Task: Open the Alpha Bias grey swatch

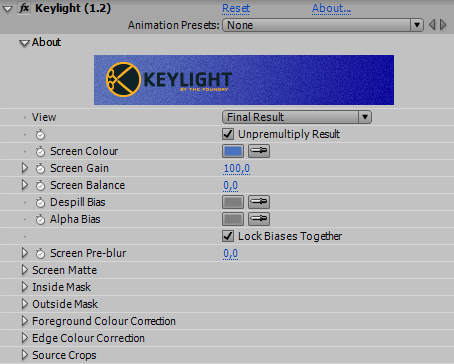Action: pyautogui.click(x=233, y=219)
